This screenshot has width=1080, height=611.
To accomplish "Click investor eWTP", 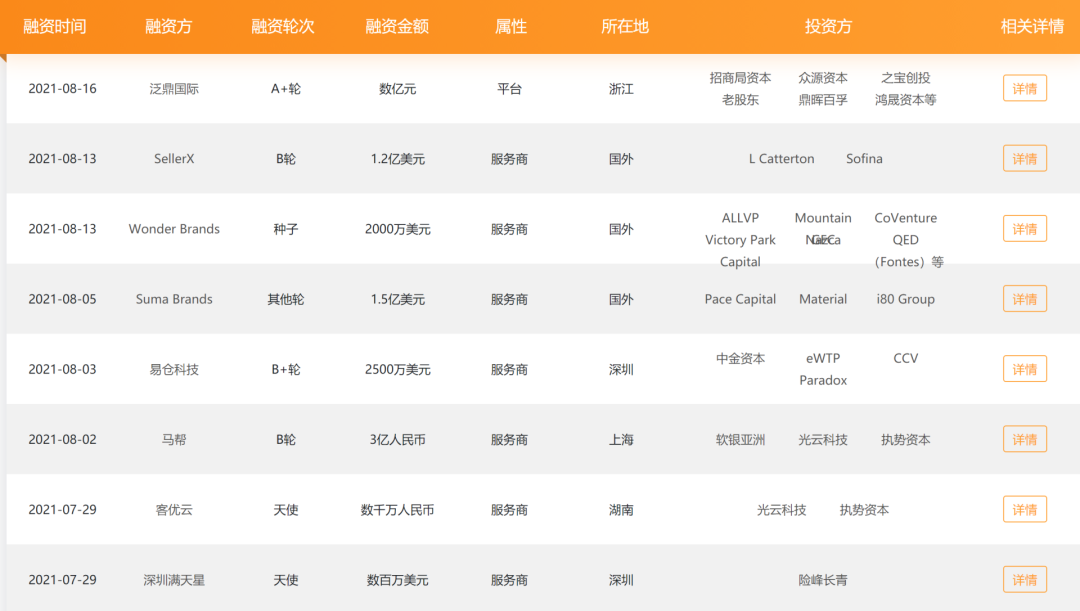I will [x=823, y=358].
